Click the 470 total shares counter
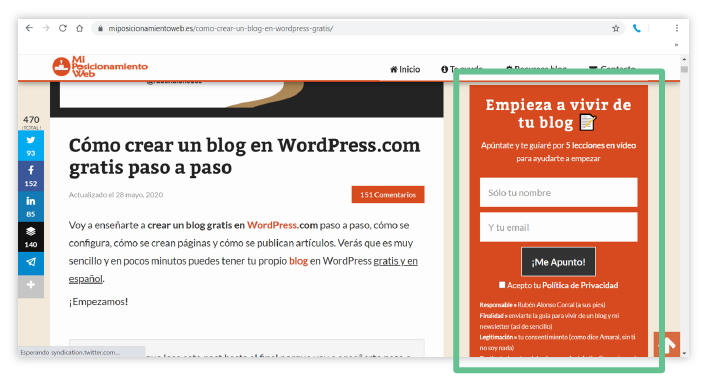 click(x=31, y=122)
